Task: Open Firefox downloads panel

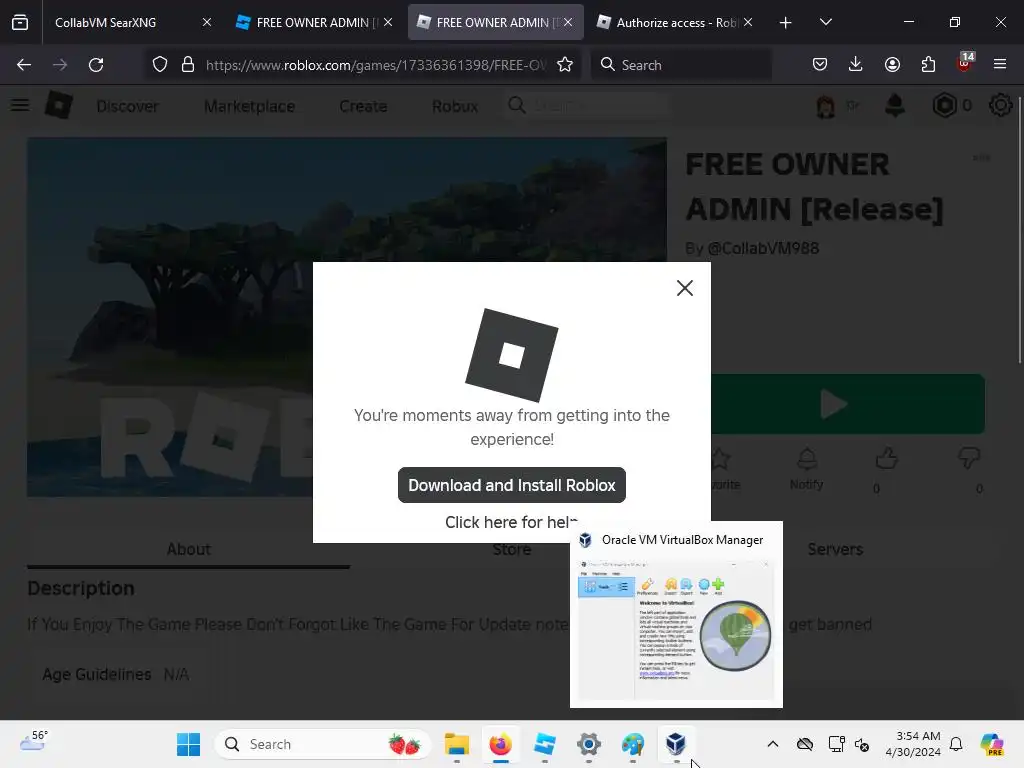Action: [856, 65]
